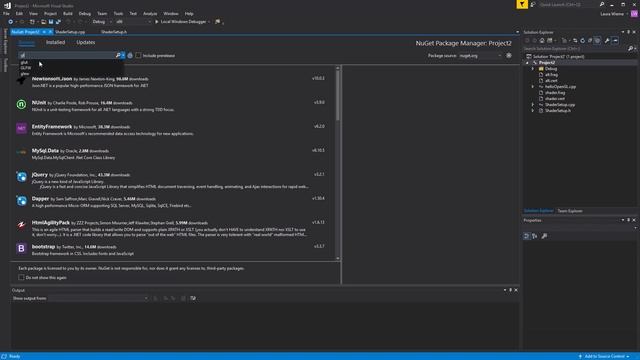Expand the Debug folder in Solution Explorer

tap(533, 69)
